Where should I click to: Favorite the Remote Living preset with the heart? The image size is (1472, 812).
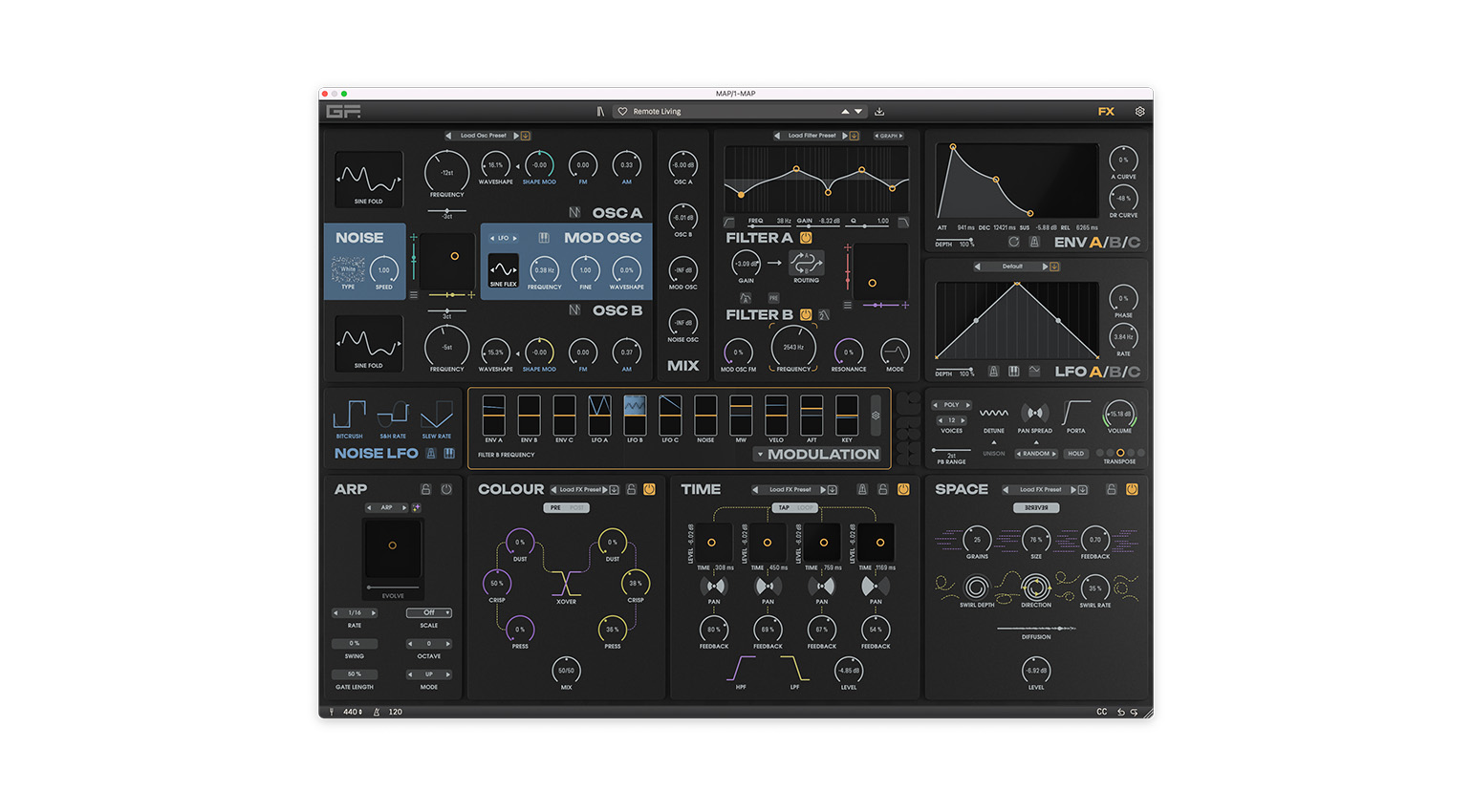pyautogui.click(x=622, y=112)
